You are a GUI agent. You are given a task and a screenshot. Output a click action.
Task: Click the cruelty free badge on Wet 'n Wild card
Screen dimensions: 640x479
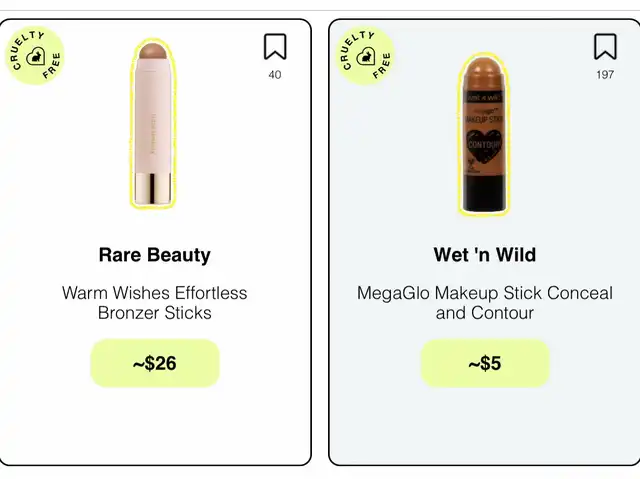click(x=365, y=55)
